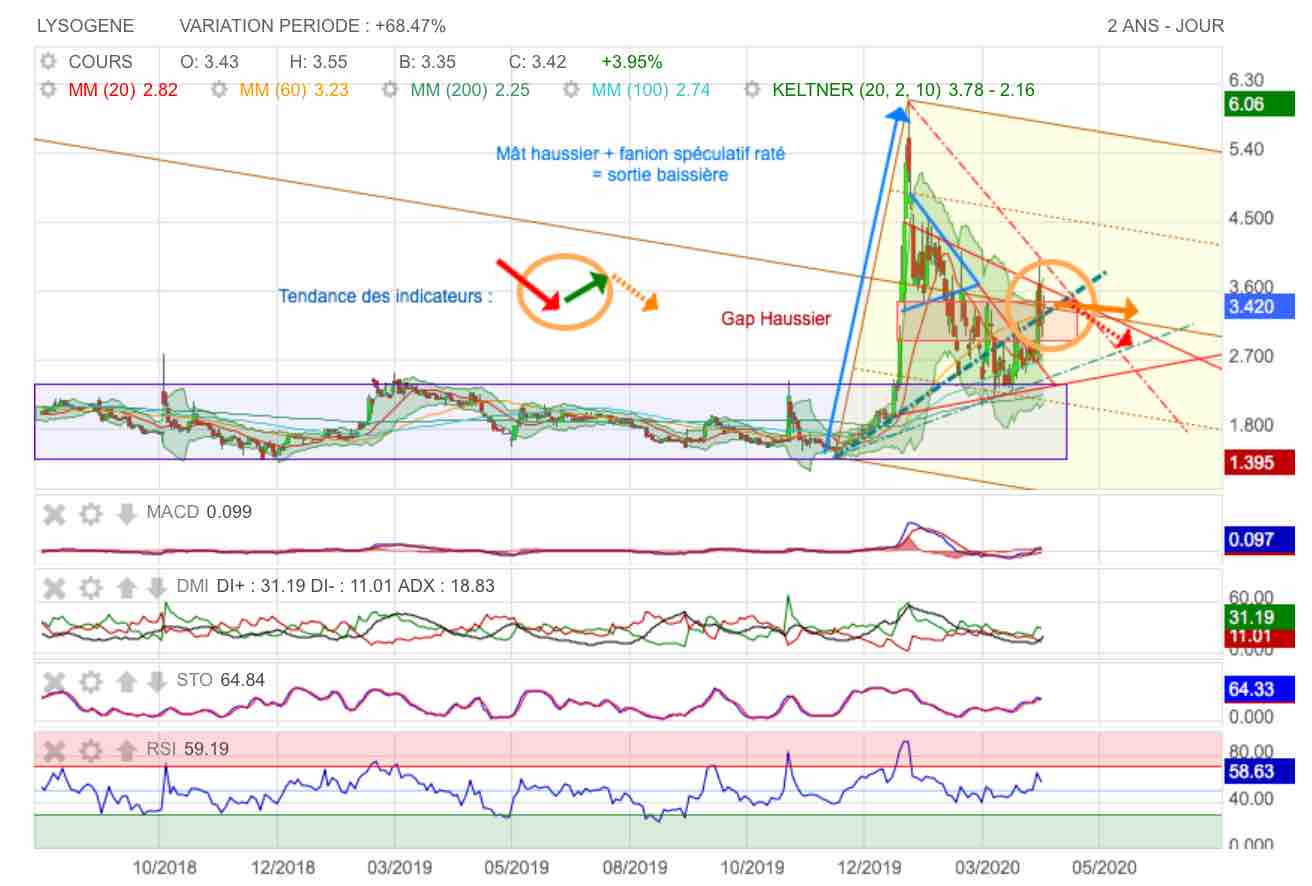Click the COURS label
This screenshot has height=886, width=1312.
click(100, 62)
